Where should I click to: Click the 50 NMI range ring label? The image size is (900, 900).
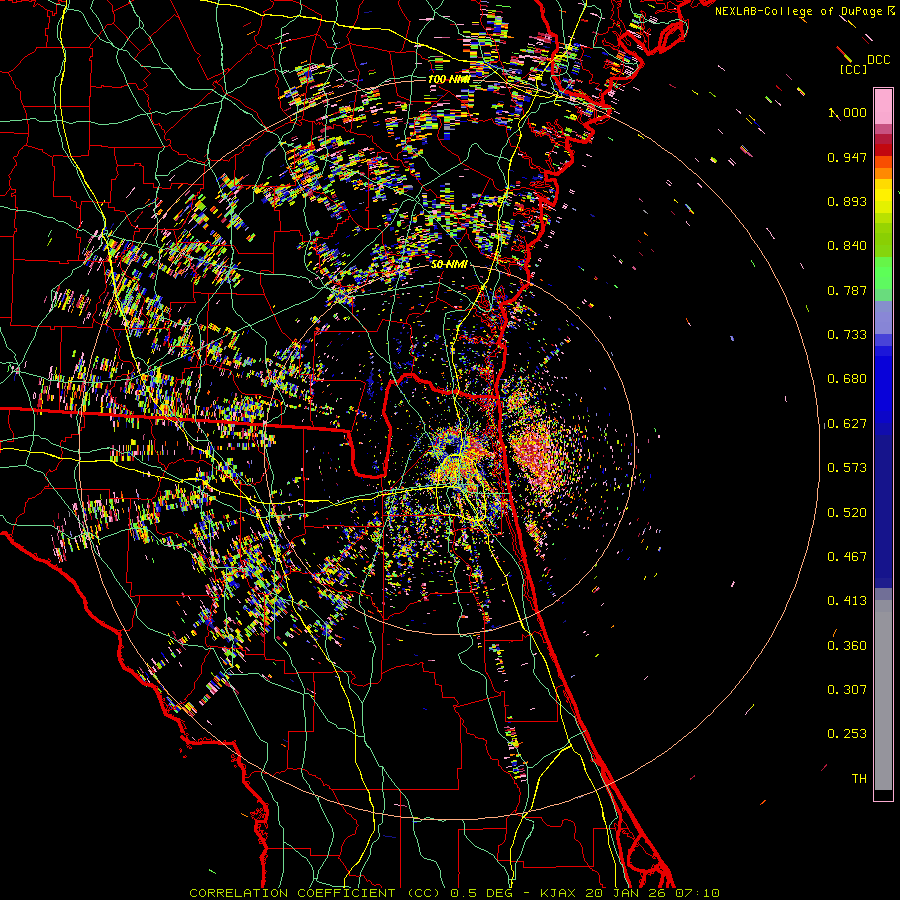tap(449, 265)
